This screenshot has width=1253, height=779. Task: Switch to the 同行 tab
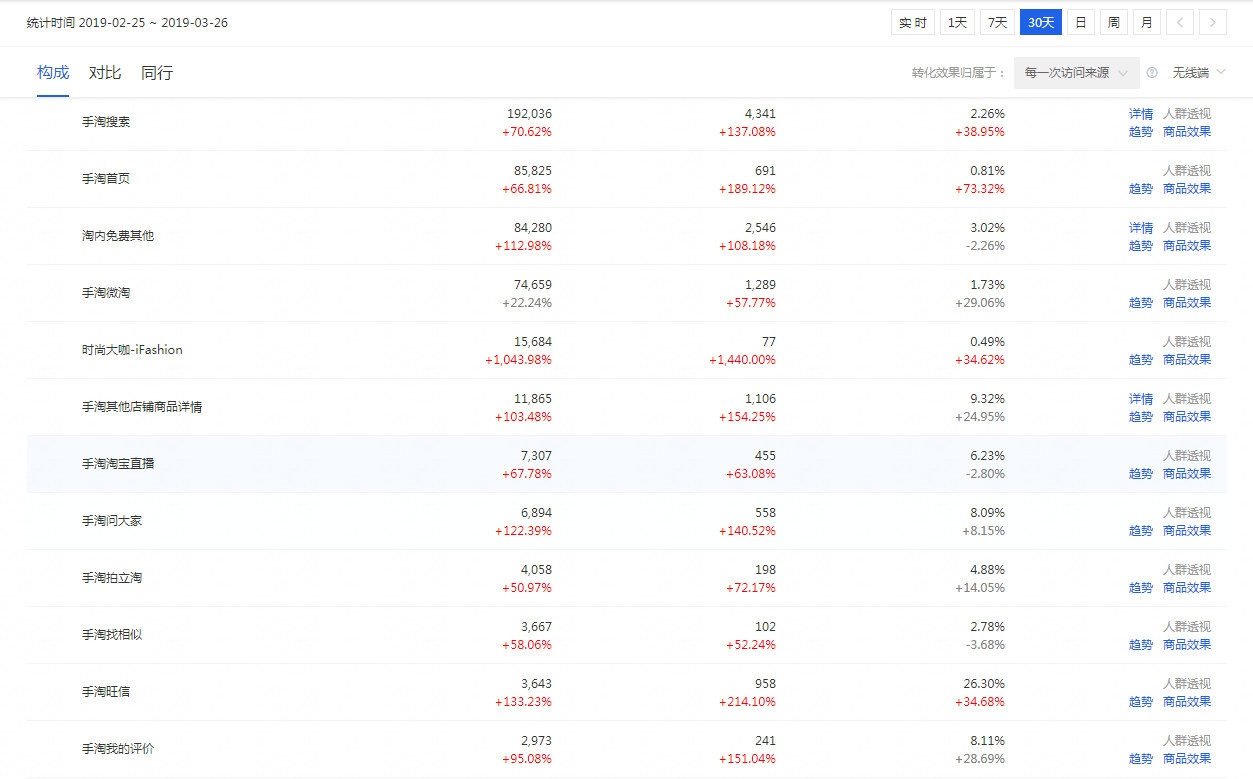(x=157, y=73)
